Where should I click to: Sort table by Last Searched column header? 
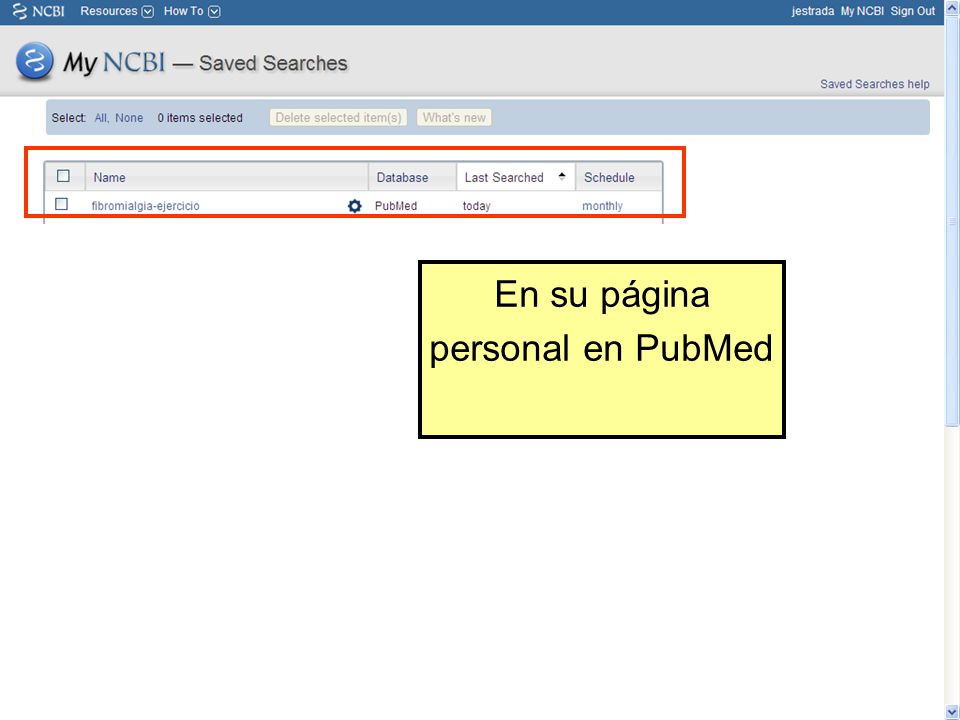(516, 177)
